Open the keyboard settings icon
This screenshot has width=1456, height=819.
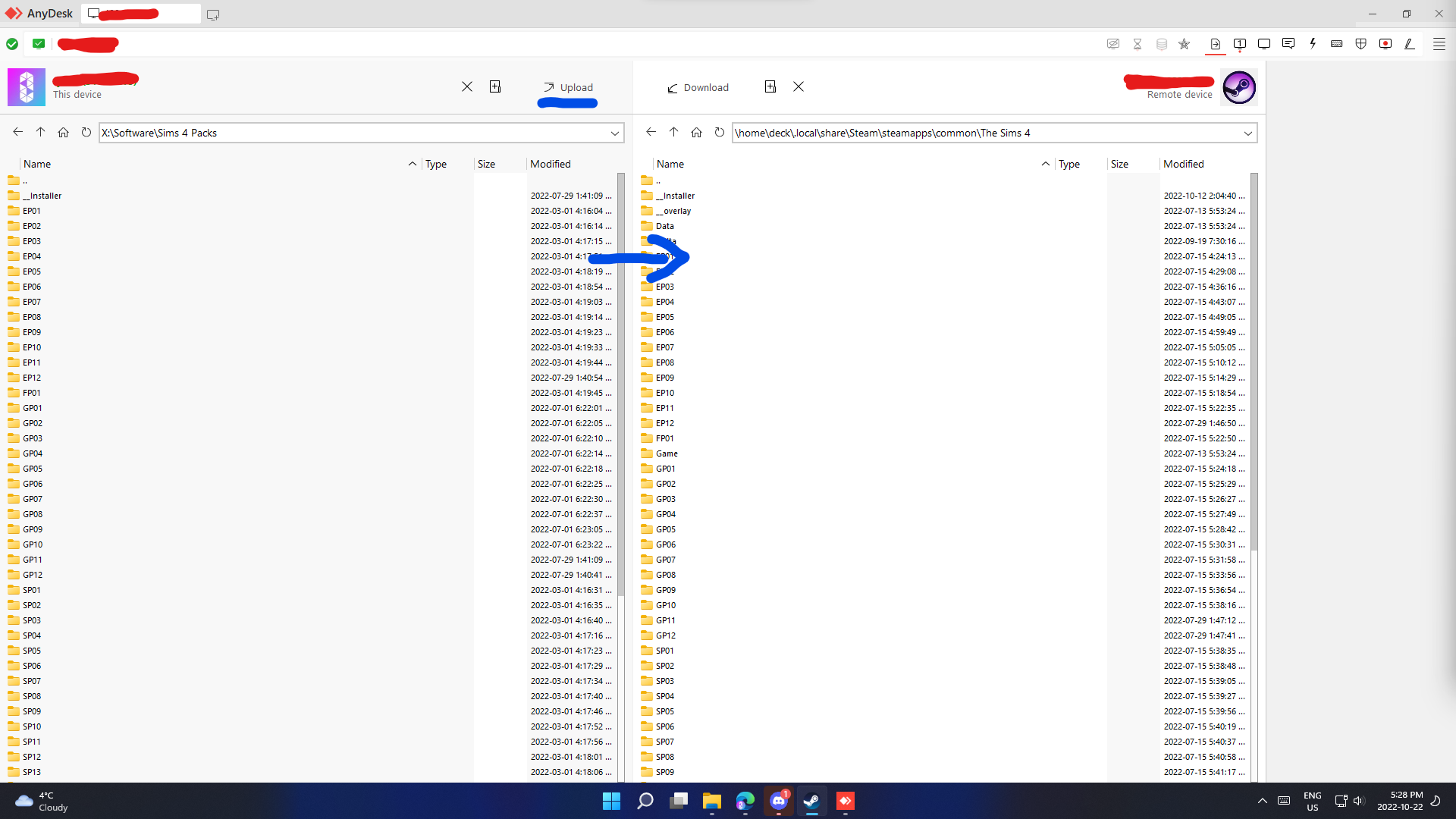click(1337, 44)
